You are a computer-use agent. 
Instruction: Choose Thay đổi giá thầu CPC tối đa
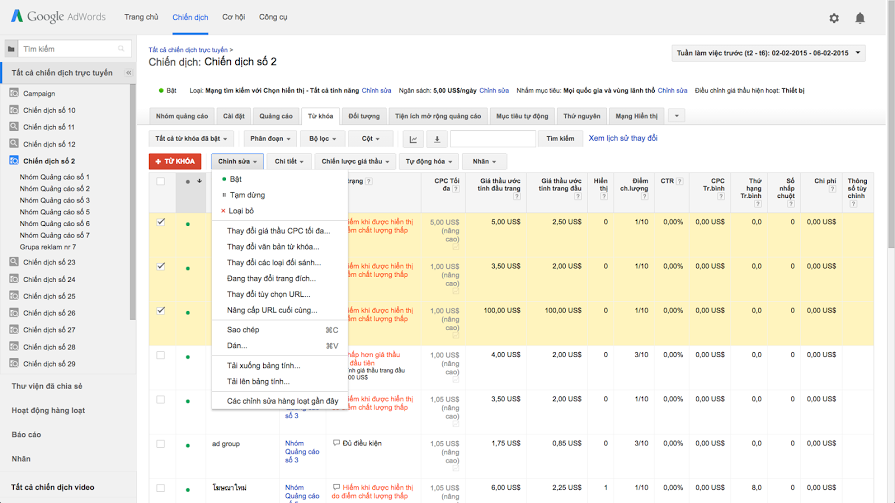click(x=279, y=231)
